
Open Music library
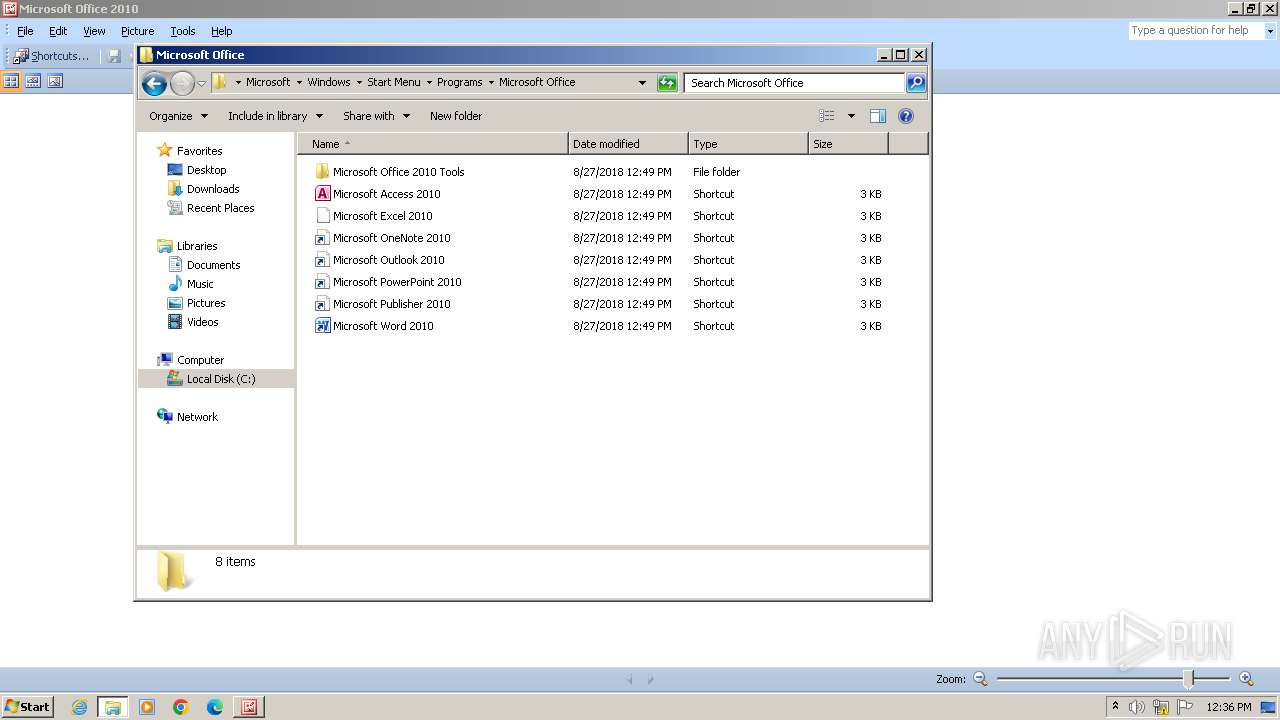[200, 284]
